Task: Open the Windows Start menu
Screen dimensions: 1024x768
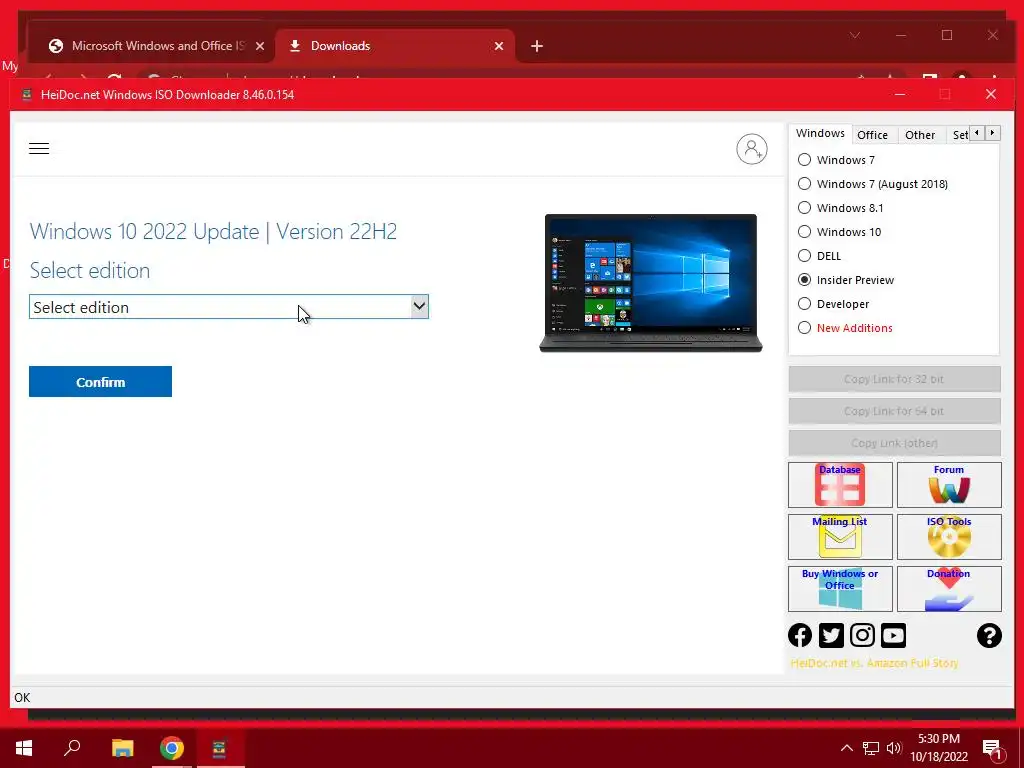Action: (24, 748)
